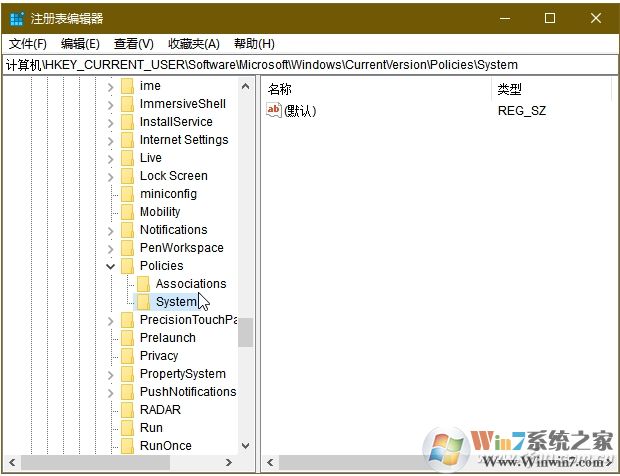Click the Notifications folder icon

[x=127, y=230]
